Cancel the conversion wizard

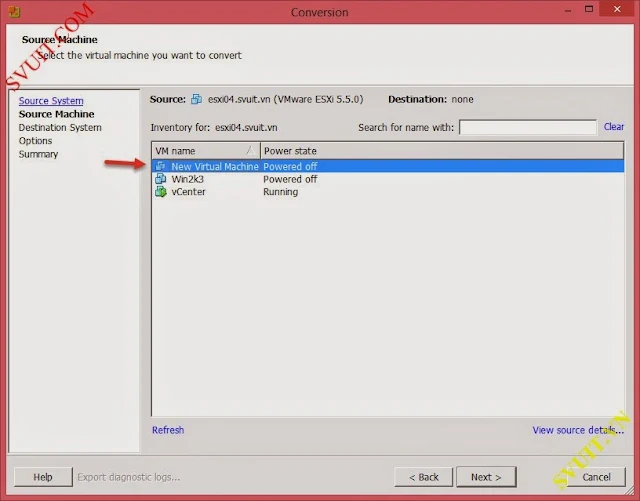tap(596, 477)
